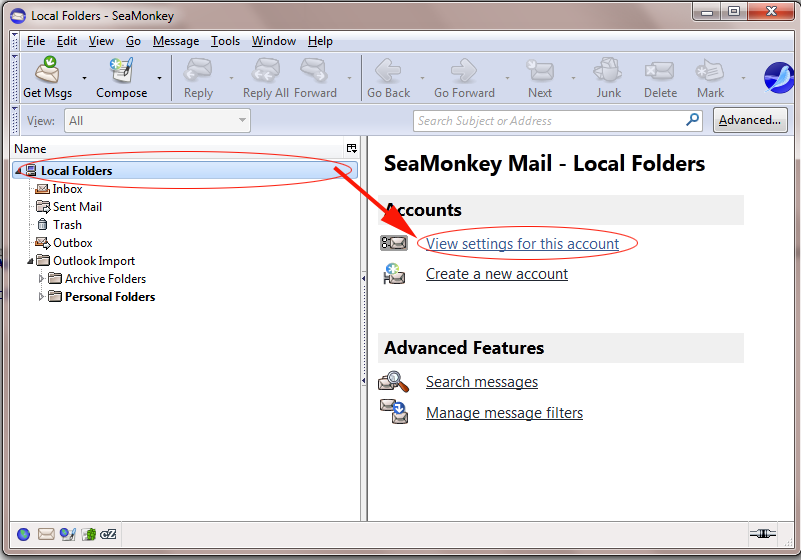Viewport: 801px width, 560px height.
Task: Click the SeaMonkey throbber logo
Action: (779, 78)
